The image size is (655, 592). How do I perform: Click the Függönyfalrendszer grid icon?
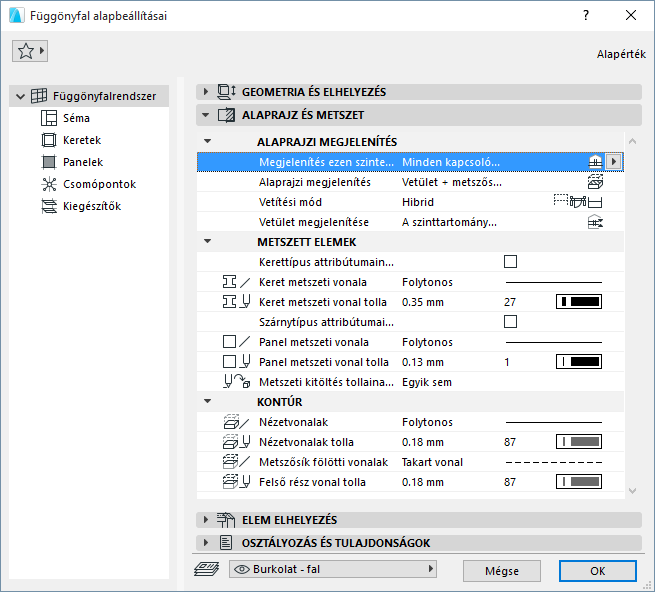39,96
